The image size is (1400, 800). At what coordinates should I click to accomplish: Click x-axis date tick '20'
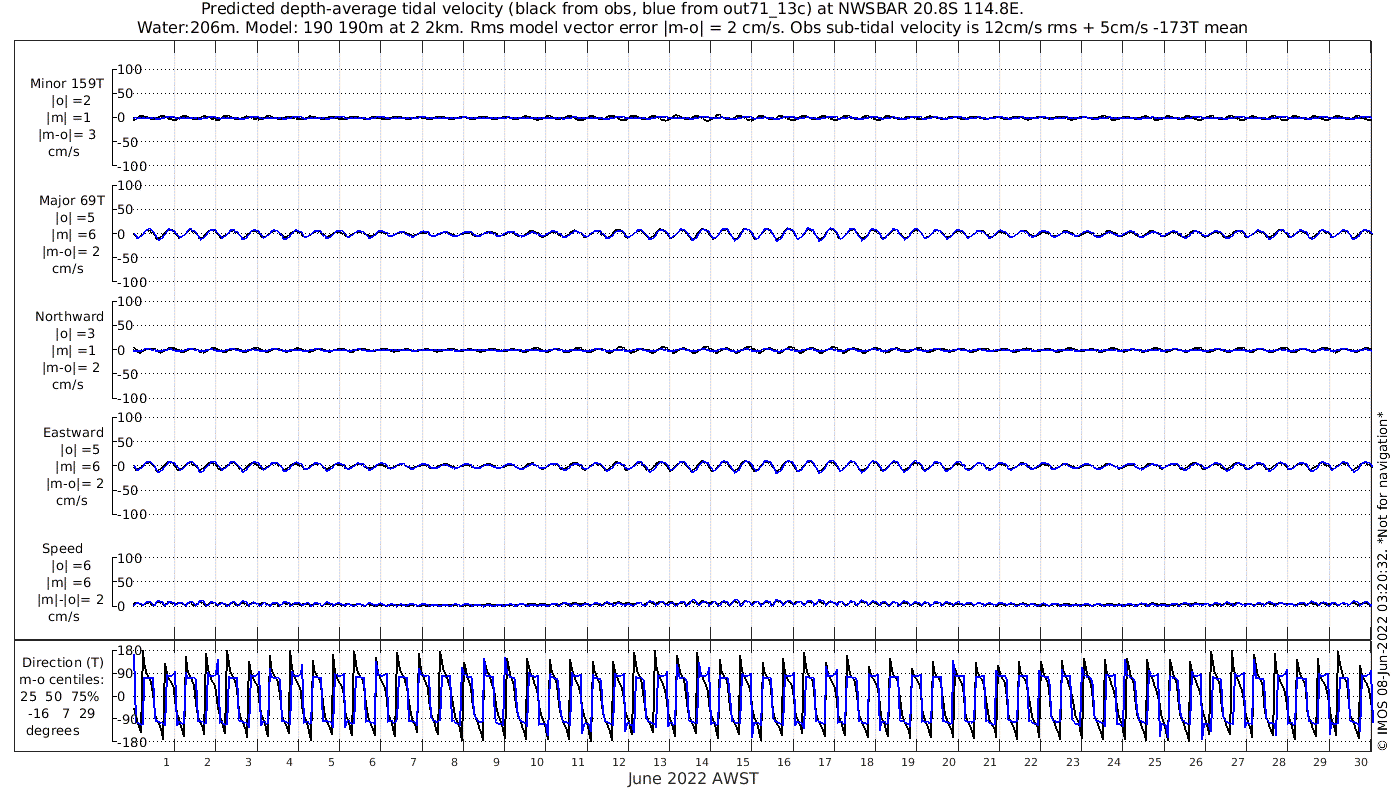[949, 762]
